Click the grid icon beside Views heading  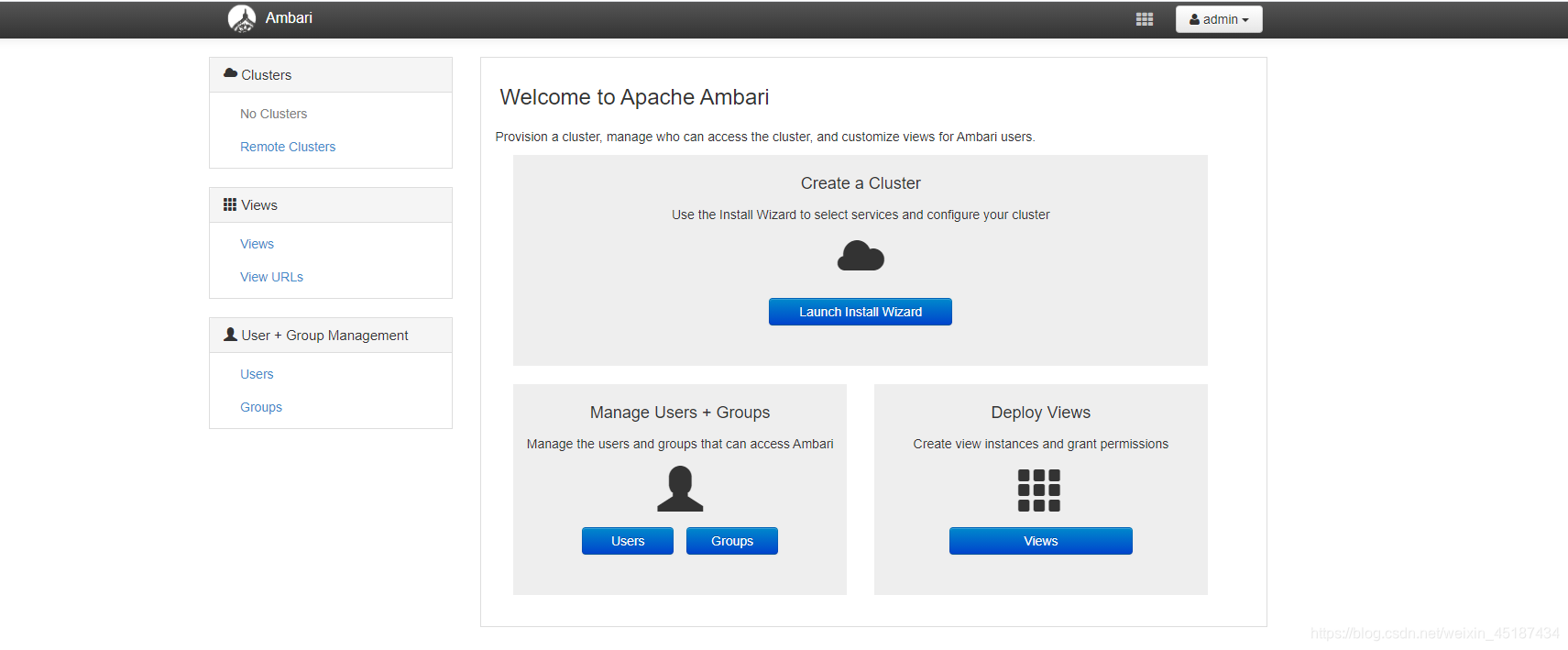pyautogui.click(x=230, y=204)
